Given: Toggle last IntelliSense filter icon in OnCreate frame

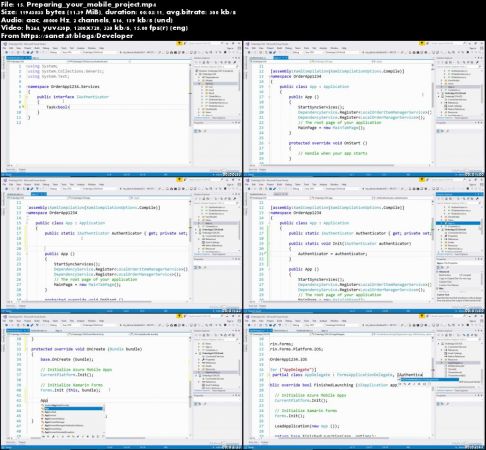Looking at the screenshot, I should [102, 436].
